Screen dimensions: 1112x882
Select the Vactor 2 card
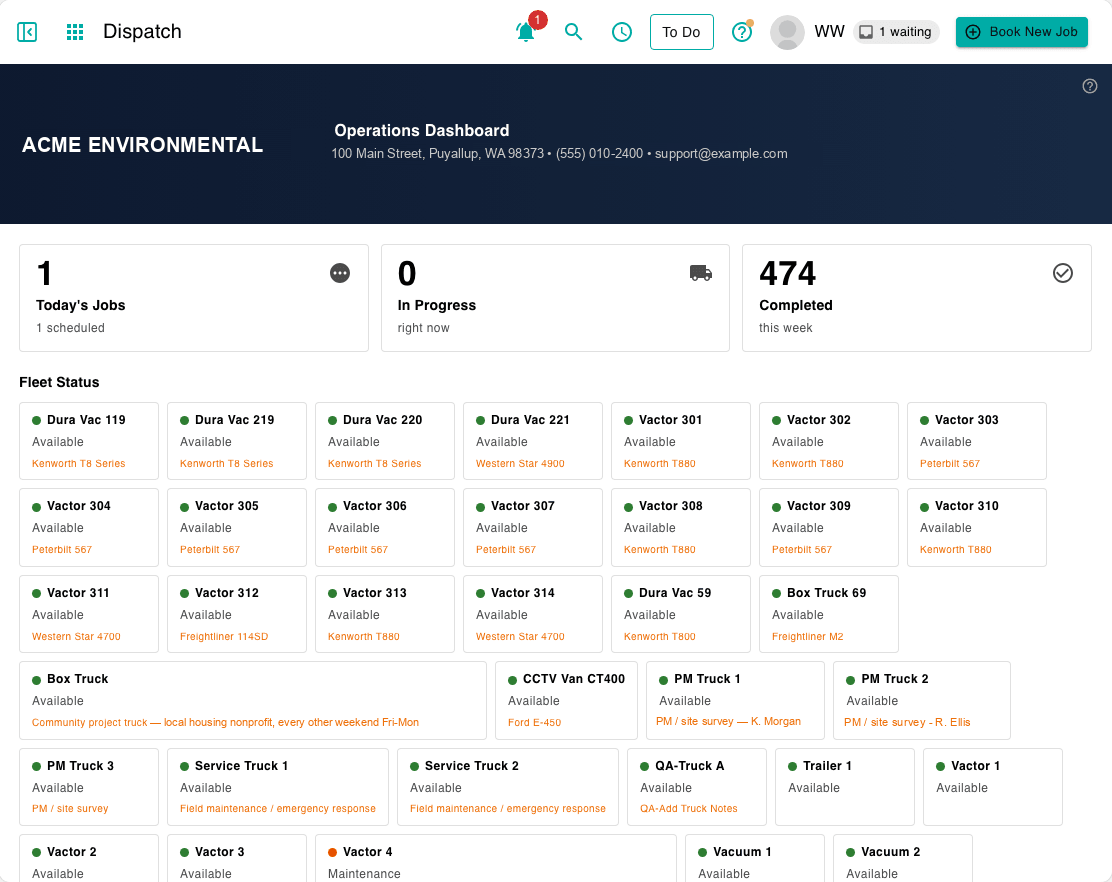point(89,859)
